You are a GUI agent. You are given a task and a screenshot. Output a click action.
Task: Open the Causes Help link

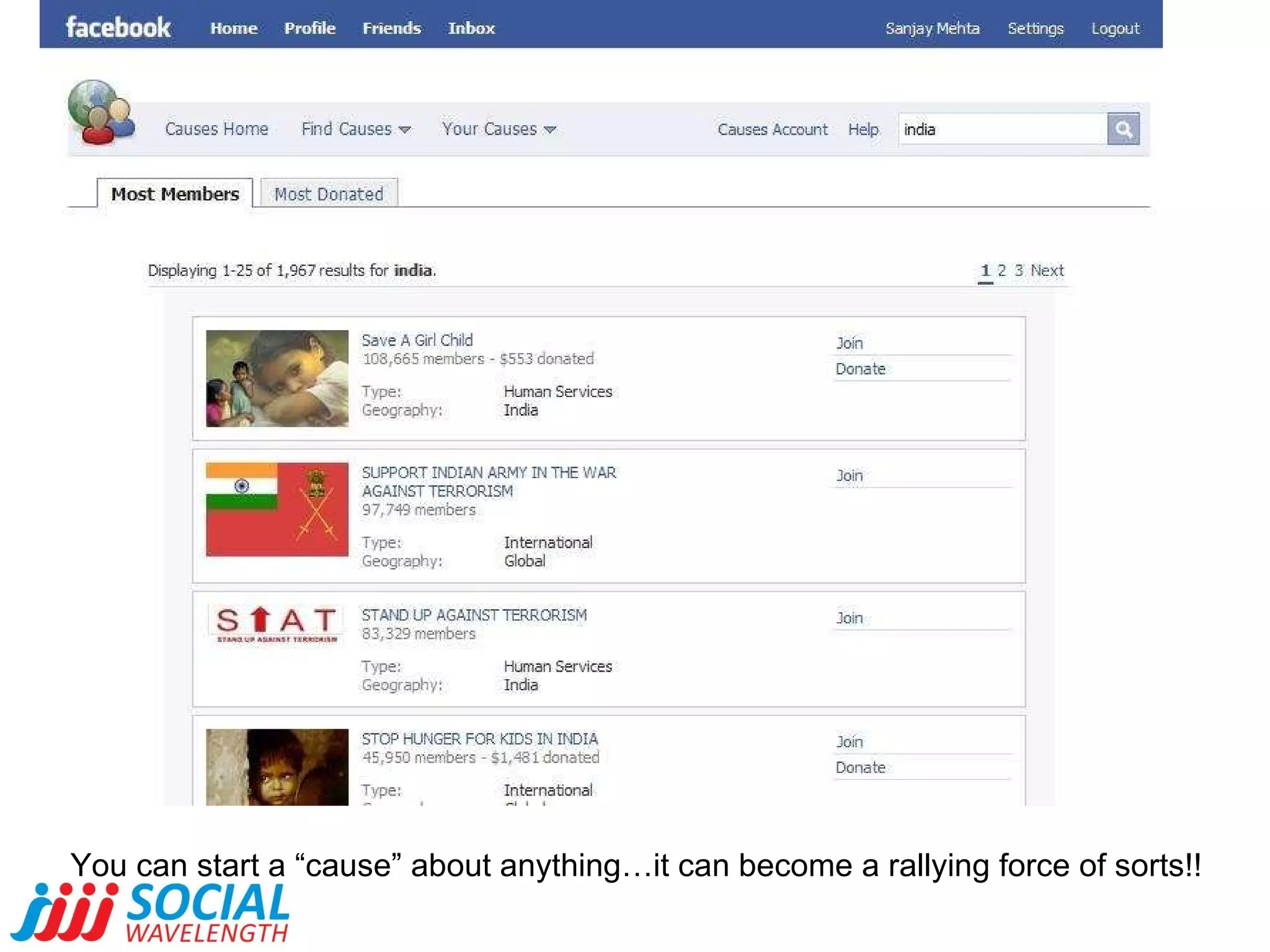click(x=863, y=130)
